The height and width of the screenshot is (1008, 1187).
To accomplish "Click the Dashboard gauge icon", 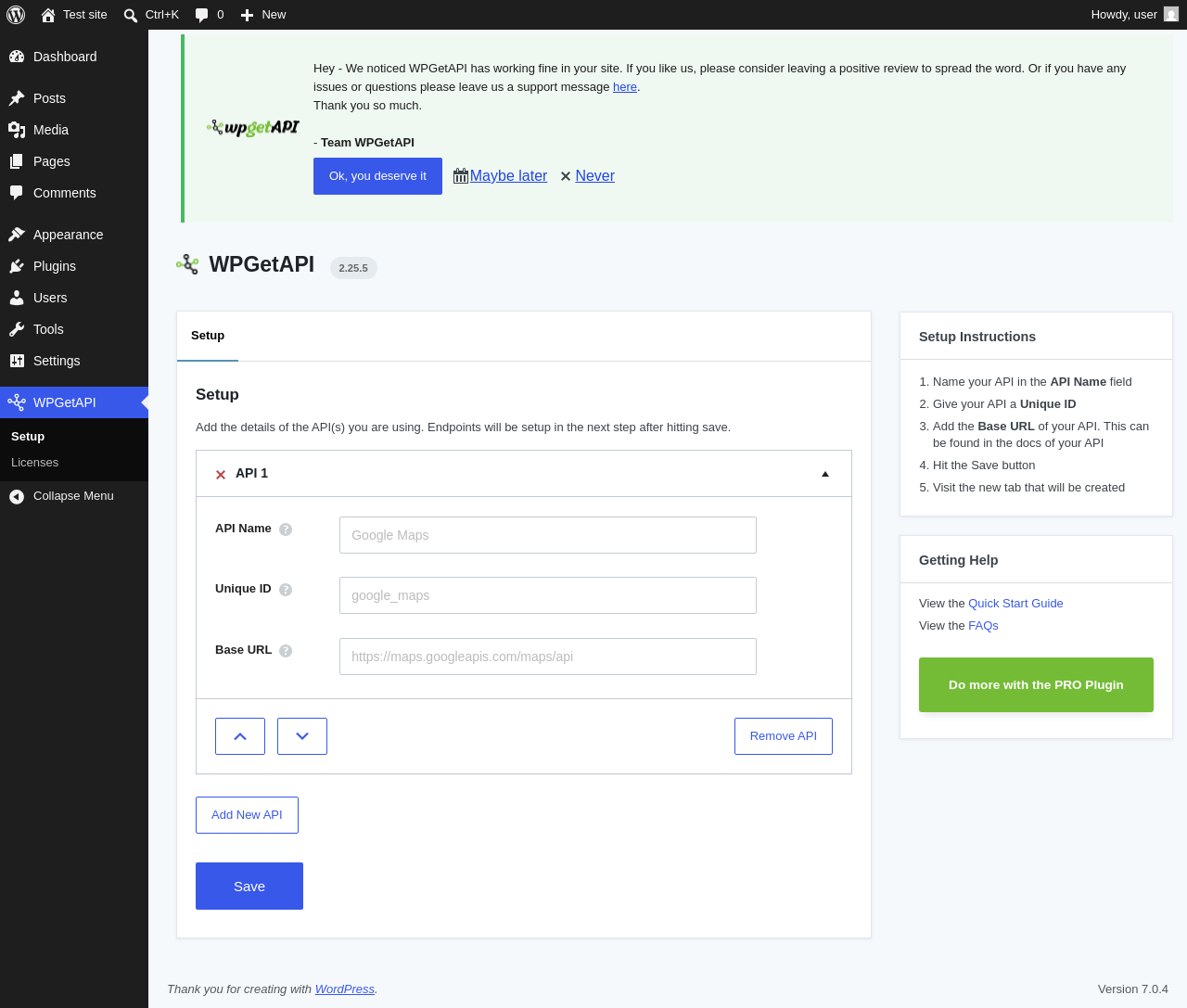I will pyautogui.click(x=17, y=57).
